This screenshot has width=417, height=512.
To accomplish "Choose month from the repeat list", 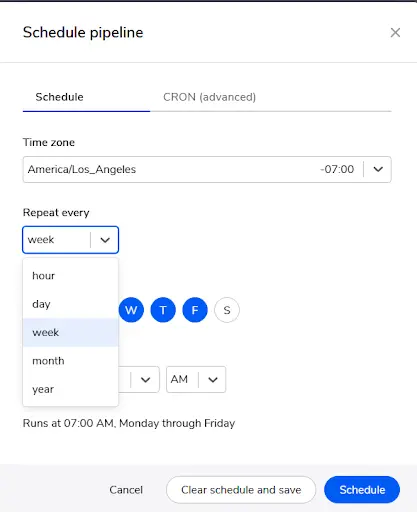I will [x=70, y=361].
